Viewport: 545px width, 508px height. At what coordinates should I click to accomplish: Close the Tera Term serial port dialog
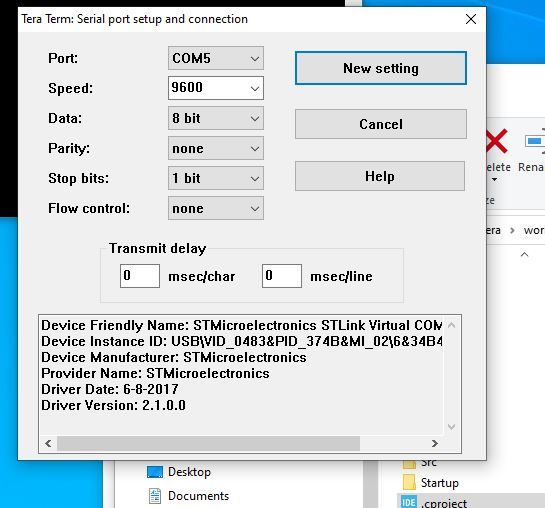pyautogui.click(x=471, y=19)
